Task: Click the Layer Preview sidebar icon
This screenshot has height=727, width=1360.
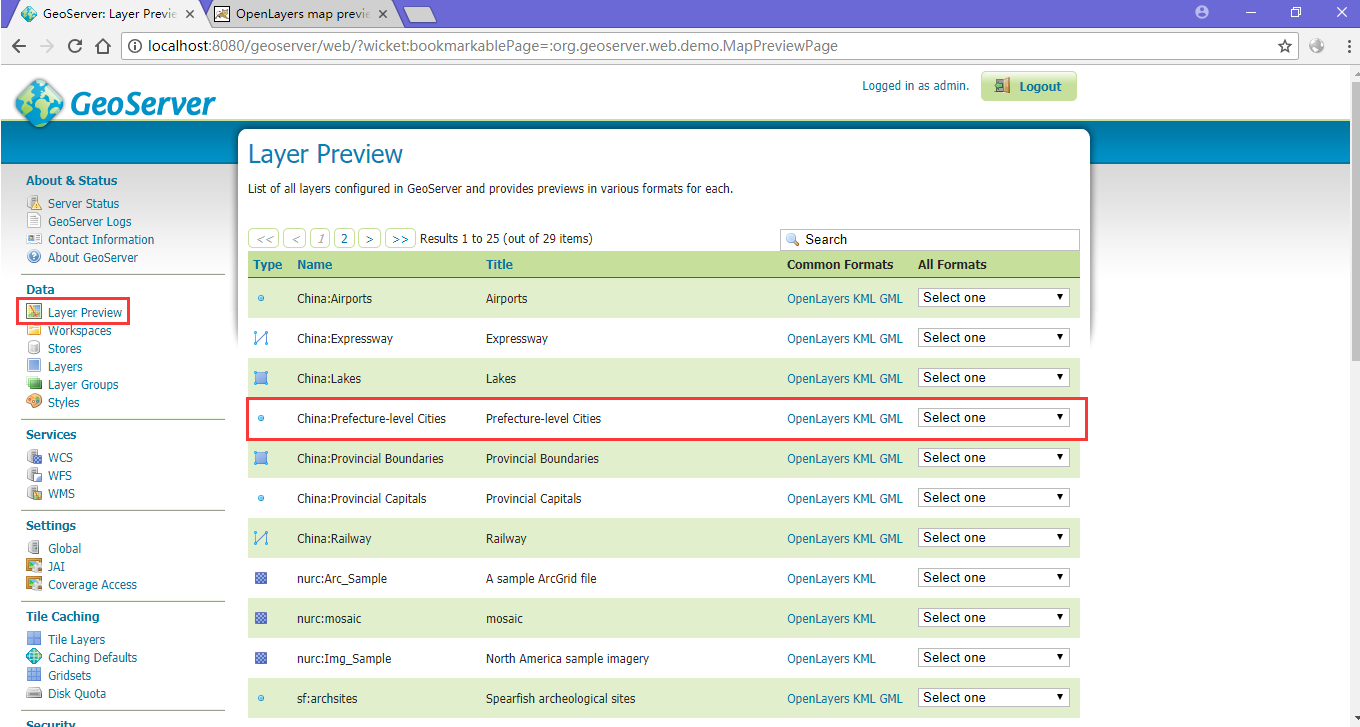Action: point(35,312)
